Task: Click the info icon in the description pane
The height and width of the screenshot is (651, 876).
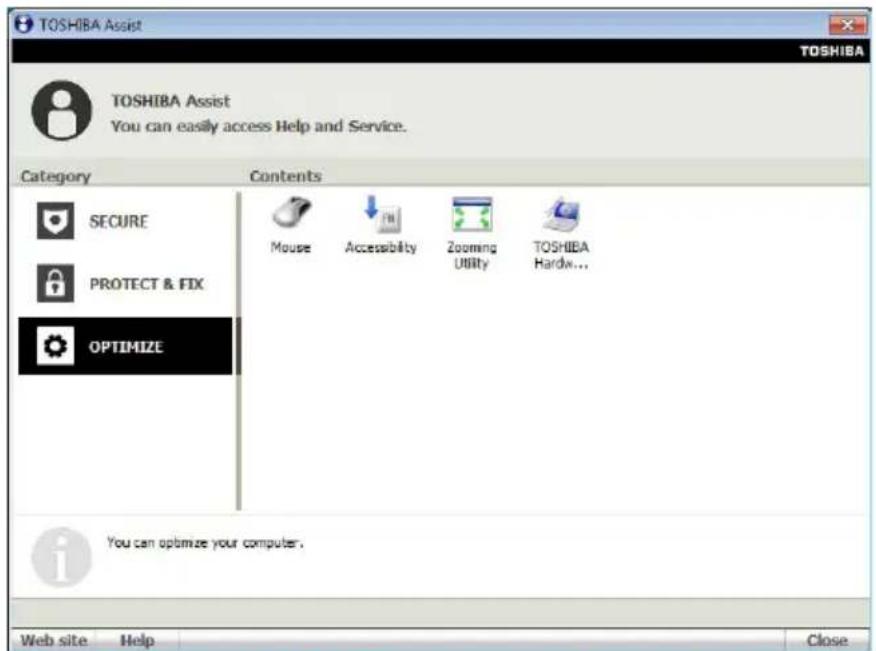Action: pyautogui.click(x=61, y=557)
